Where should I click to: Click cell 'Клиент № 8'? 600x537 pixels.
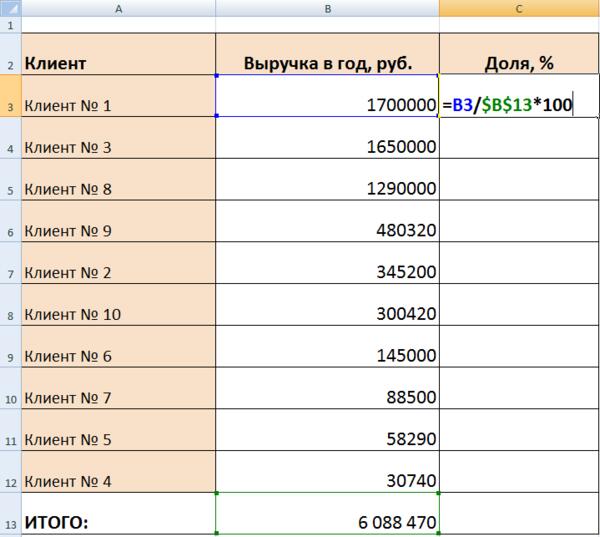coord(119,180)
